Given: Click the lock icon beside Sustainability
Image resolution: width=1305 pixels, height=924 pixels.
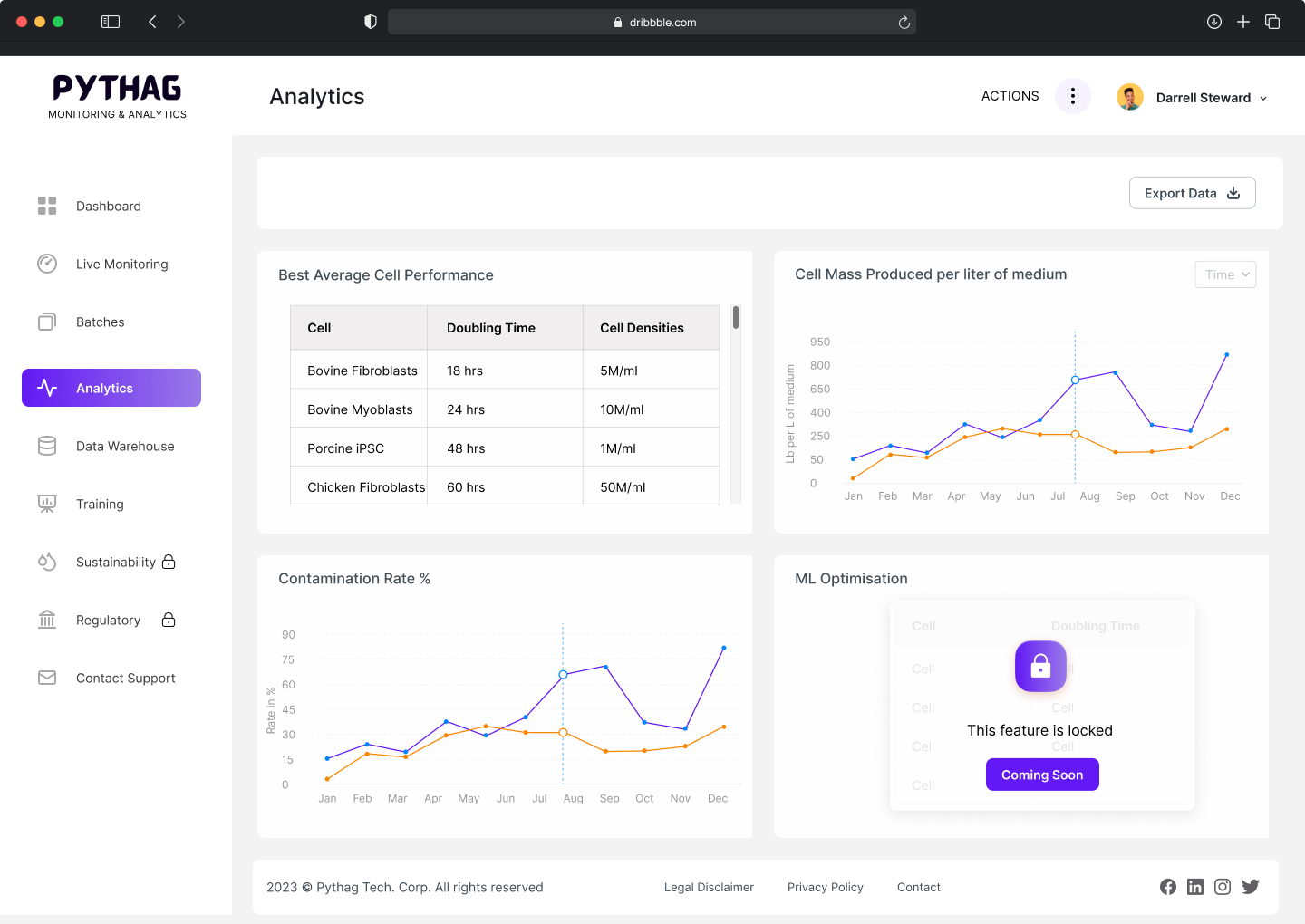Looking at the screenshot, I should [169, 562].
